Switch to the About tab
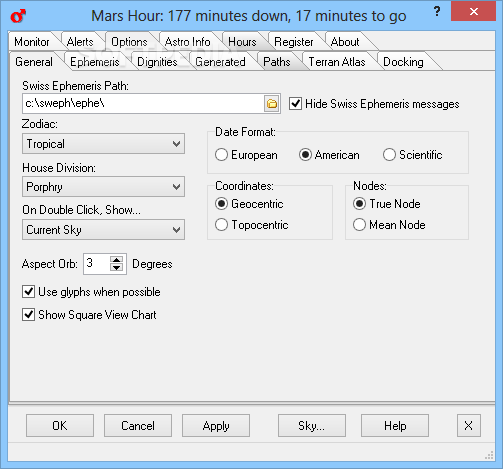The height and width of the screenshot is (469, 503). (x=345, y=42)
